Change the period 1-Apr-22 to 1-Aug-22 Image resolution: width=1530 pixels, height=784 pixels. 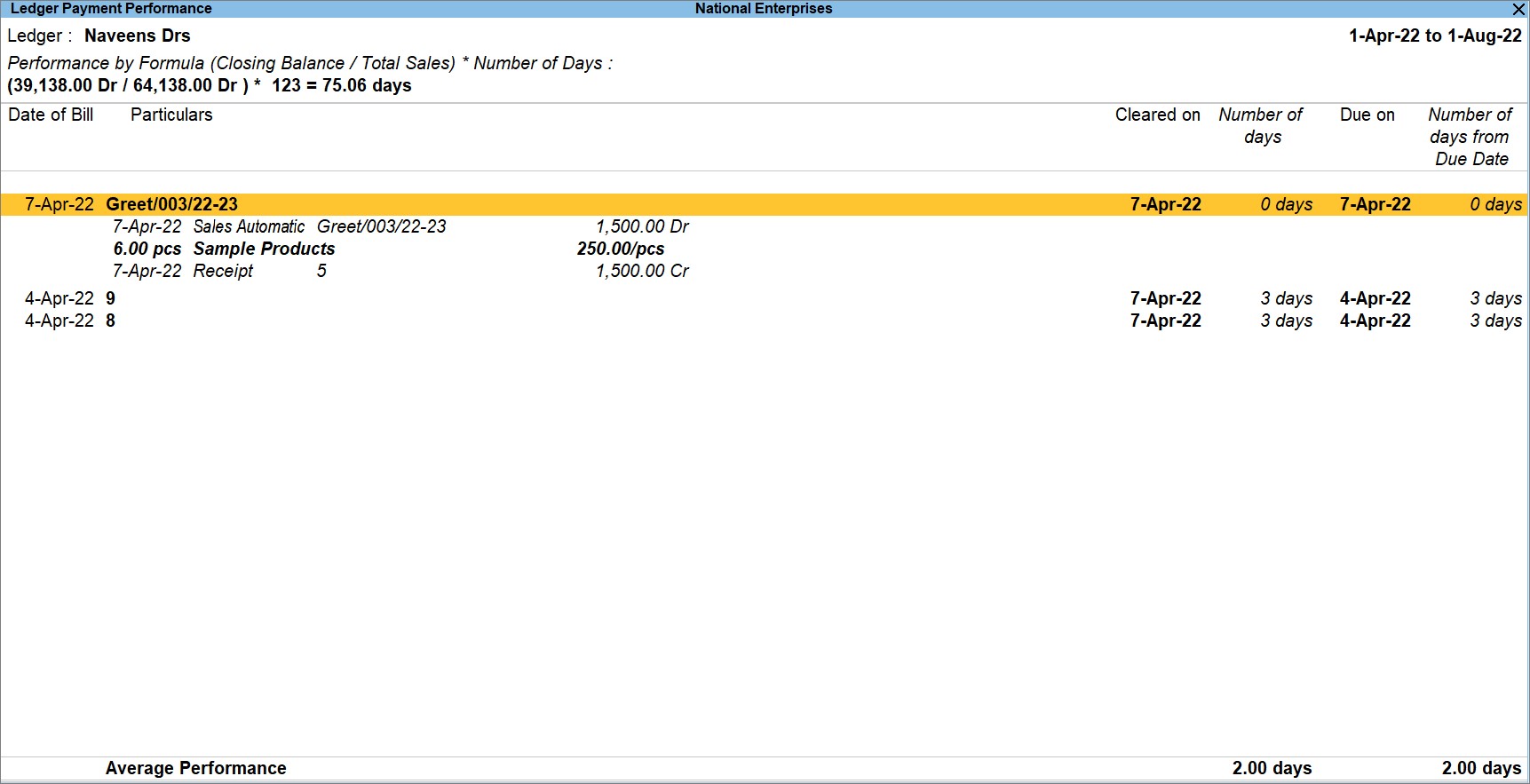1435,36
